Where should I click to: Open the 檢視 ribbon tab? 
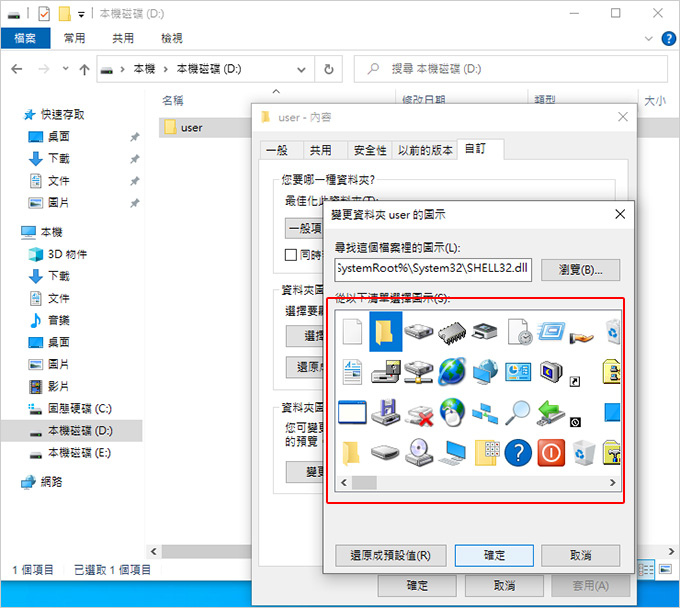click(172, 38)
